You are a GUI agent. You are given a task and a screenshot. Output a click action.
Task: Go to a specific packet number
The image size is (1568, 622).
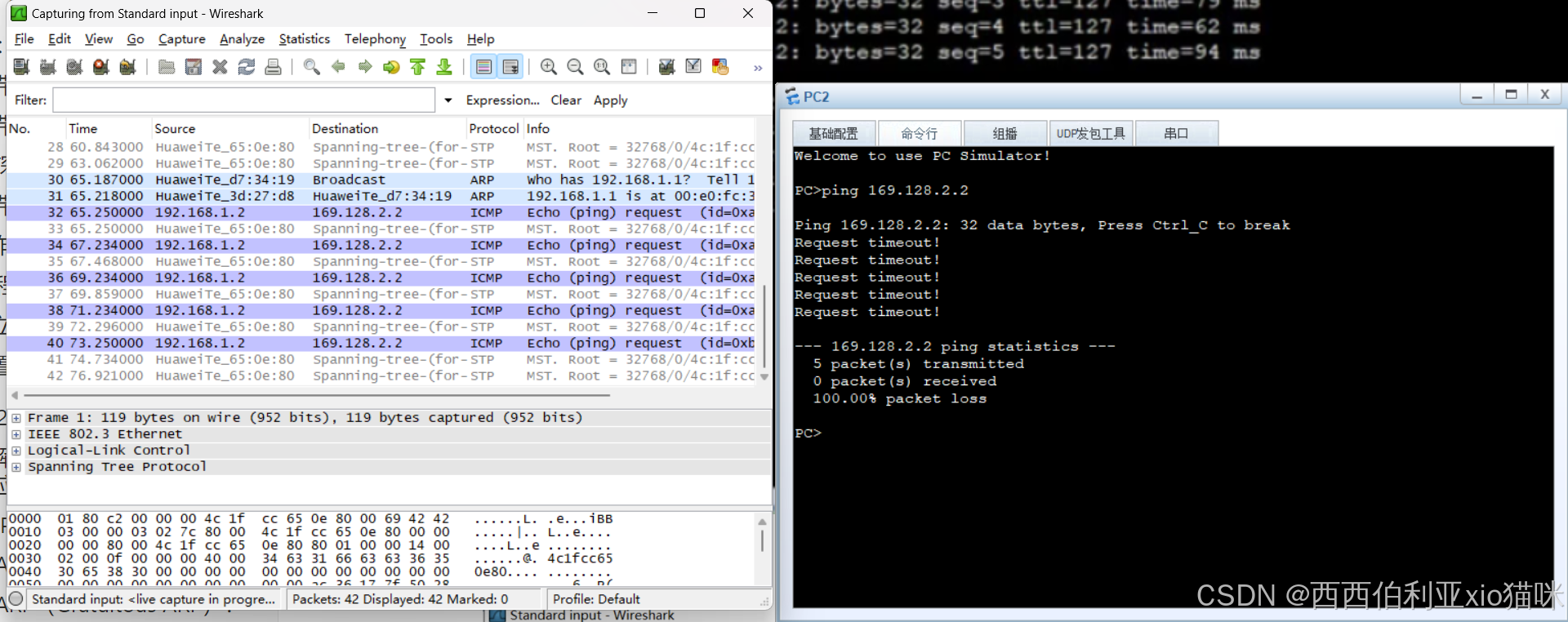tap(391, 67)
